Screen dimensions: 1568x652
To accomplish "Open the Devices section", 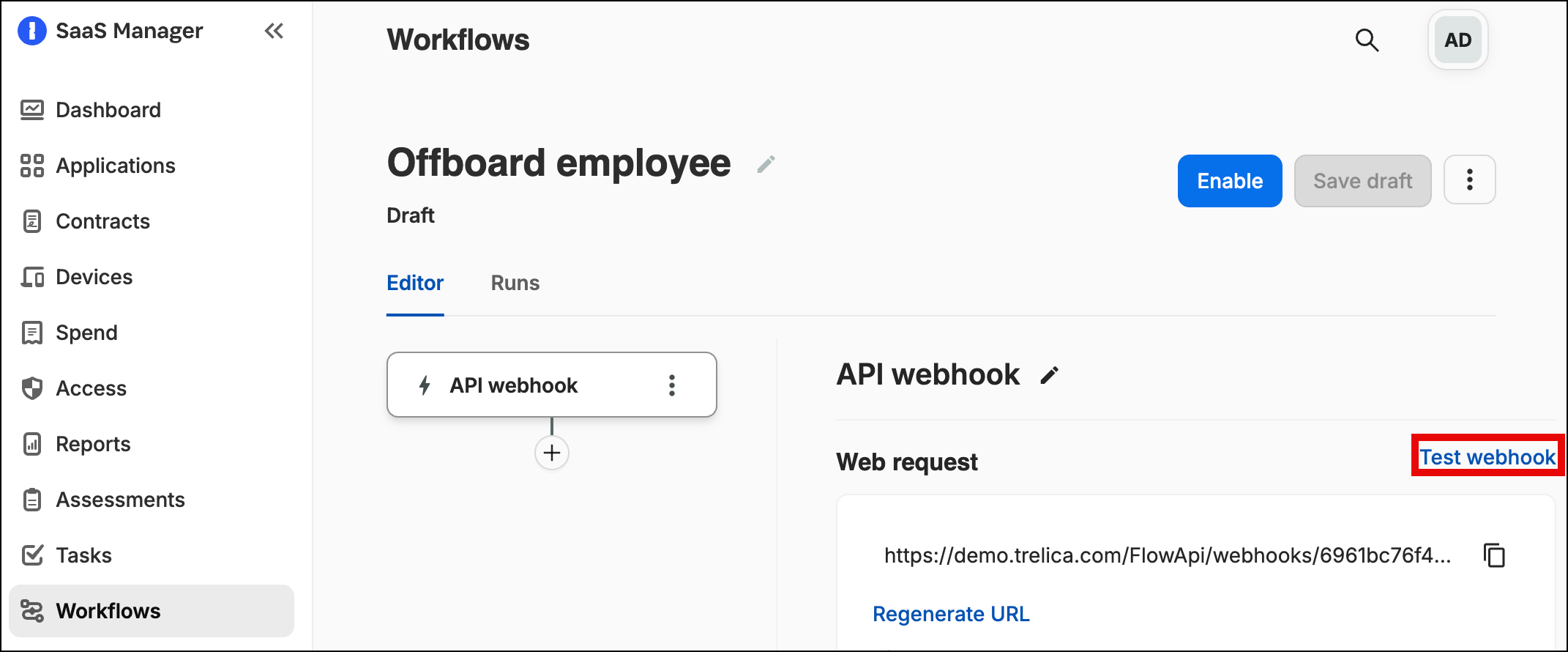I will coord(94,277).
